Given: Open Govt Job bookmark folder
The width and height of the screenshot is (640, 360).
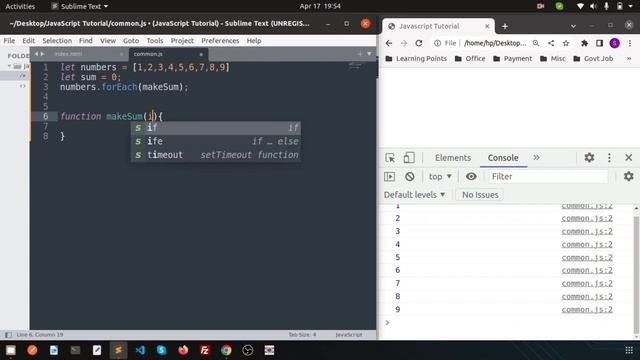Looking at the screenshot, I should tap(593, 59).
